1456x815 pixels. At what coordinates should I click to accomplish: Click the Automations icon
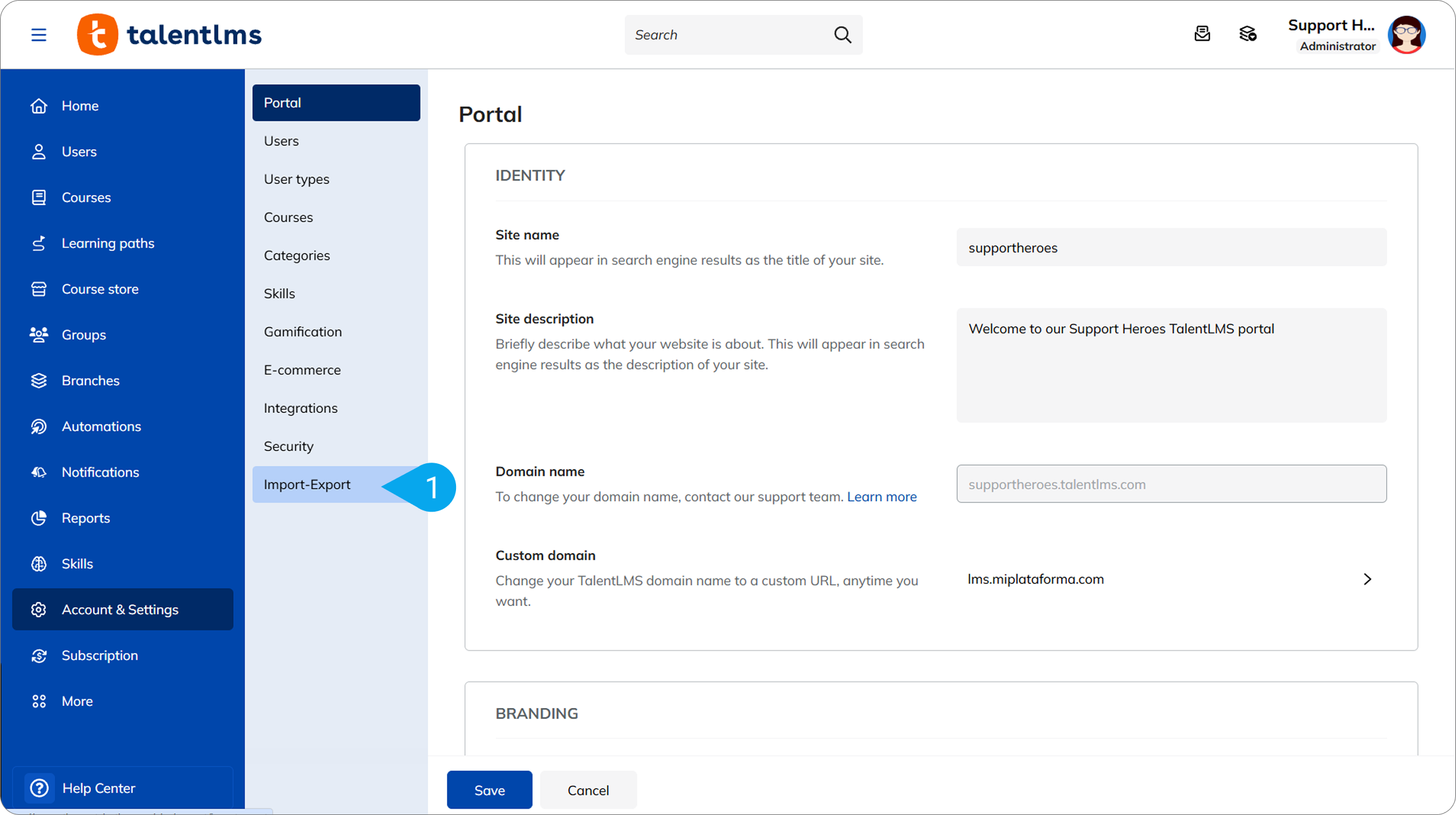39,426
